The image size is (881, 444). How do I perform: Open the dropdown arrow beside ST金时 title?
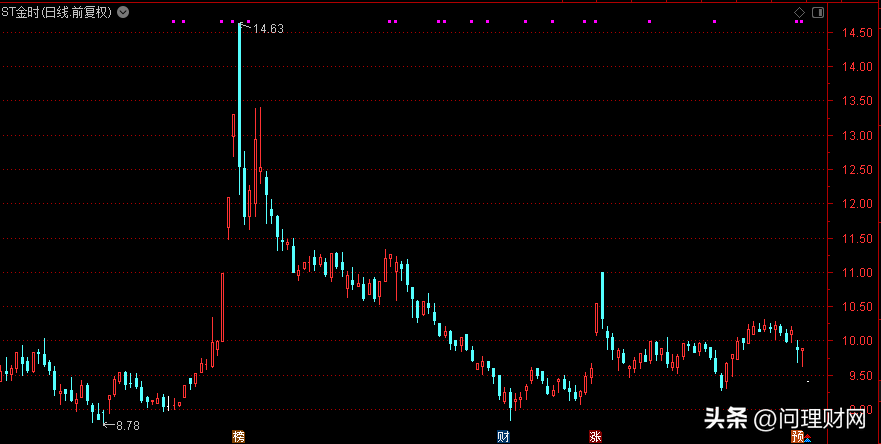122,12
